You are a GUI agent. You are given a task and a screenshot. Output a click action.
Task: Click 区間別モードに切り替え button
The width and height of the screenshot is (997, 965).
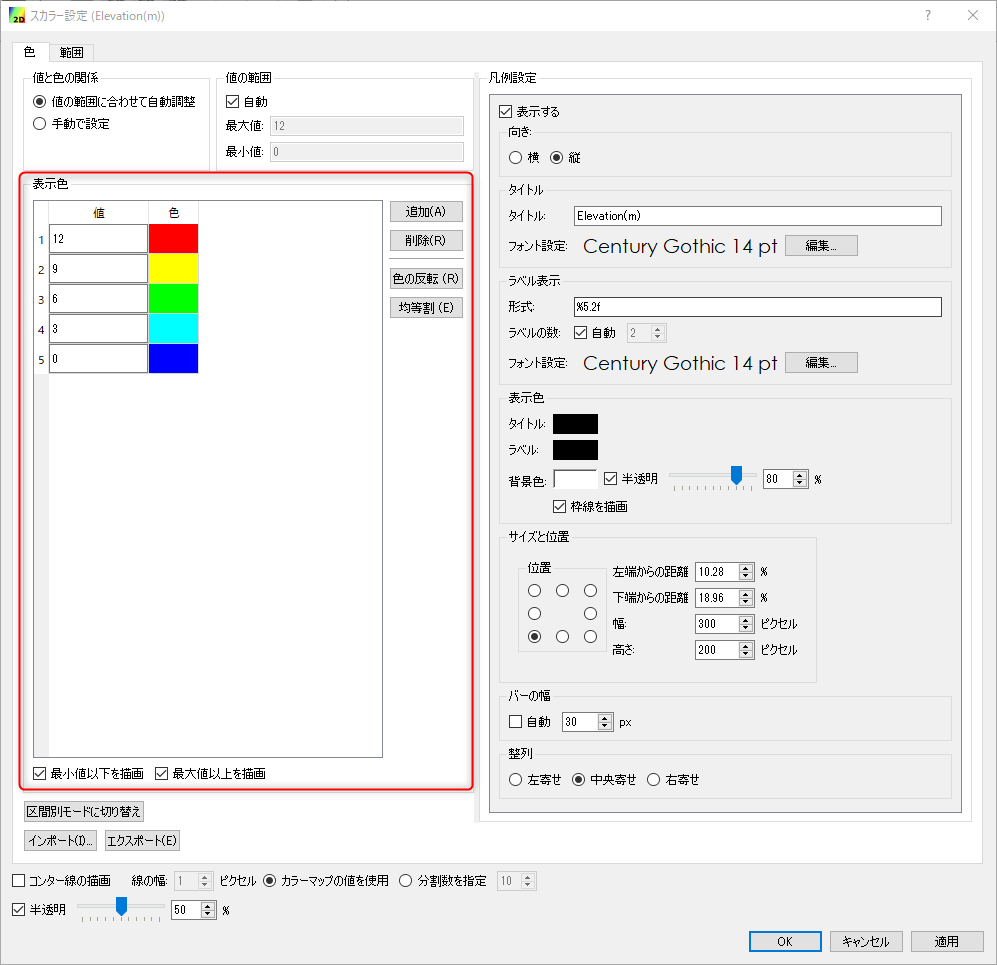click(84, 812)
